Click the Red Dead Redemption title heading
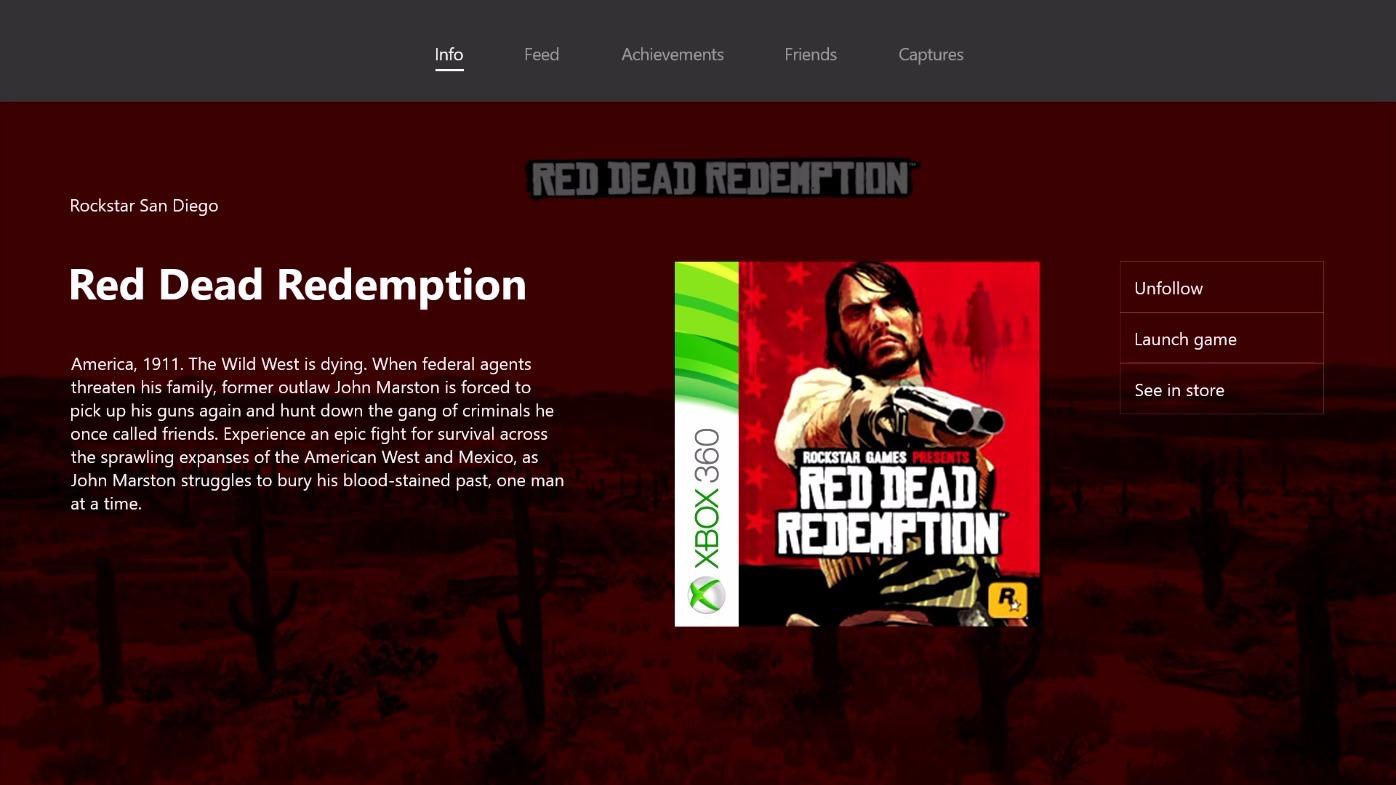The image size is (1396, 785). pos(297,285)
